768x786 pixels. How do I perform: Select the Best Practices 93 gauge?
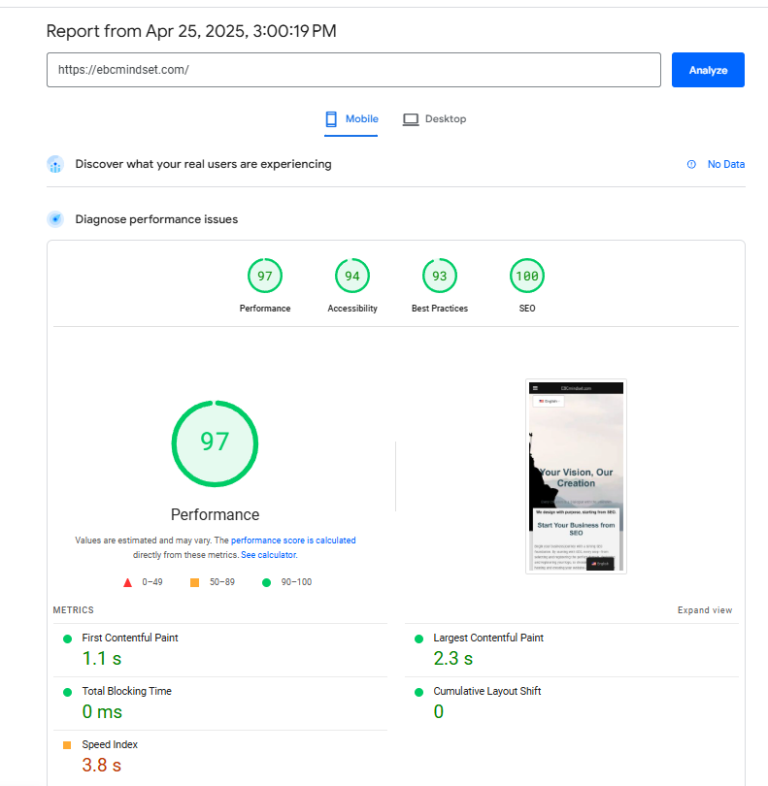[x=440, y=276]
